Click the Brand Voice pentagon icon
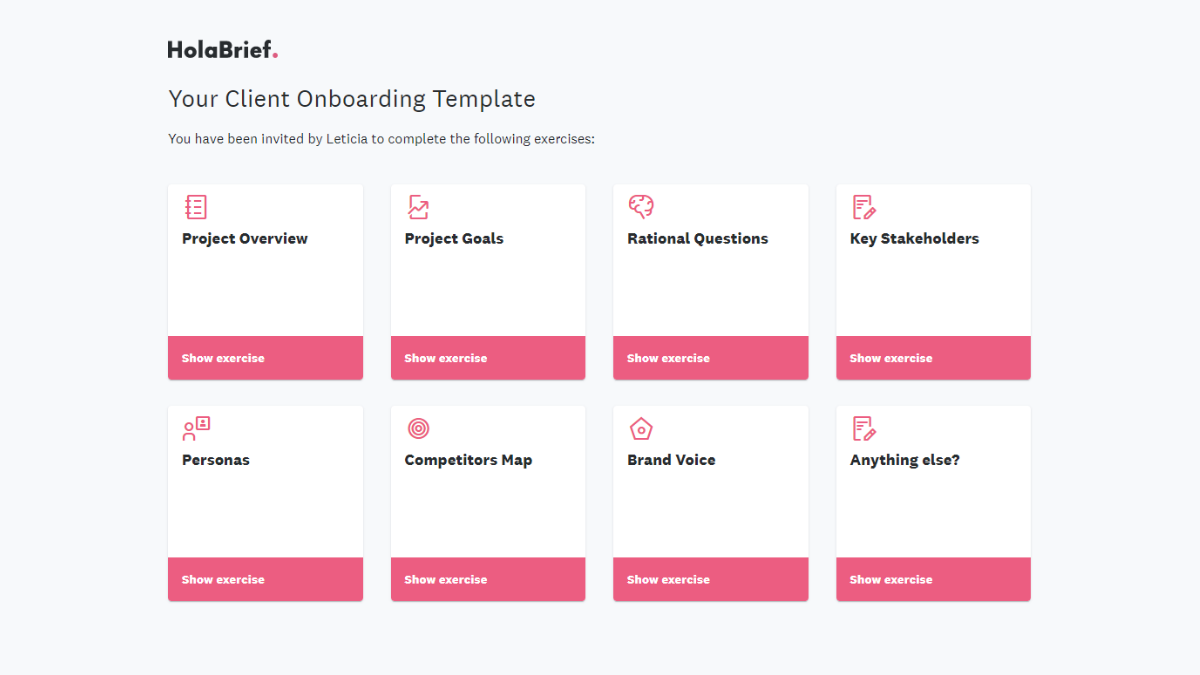The image size is (1200, 675). coord(641,428)
